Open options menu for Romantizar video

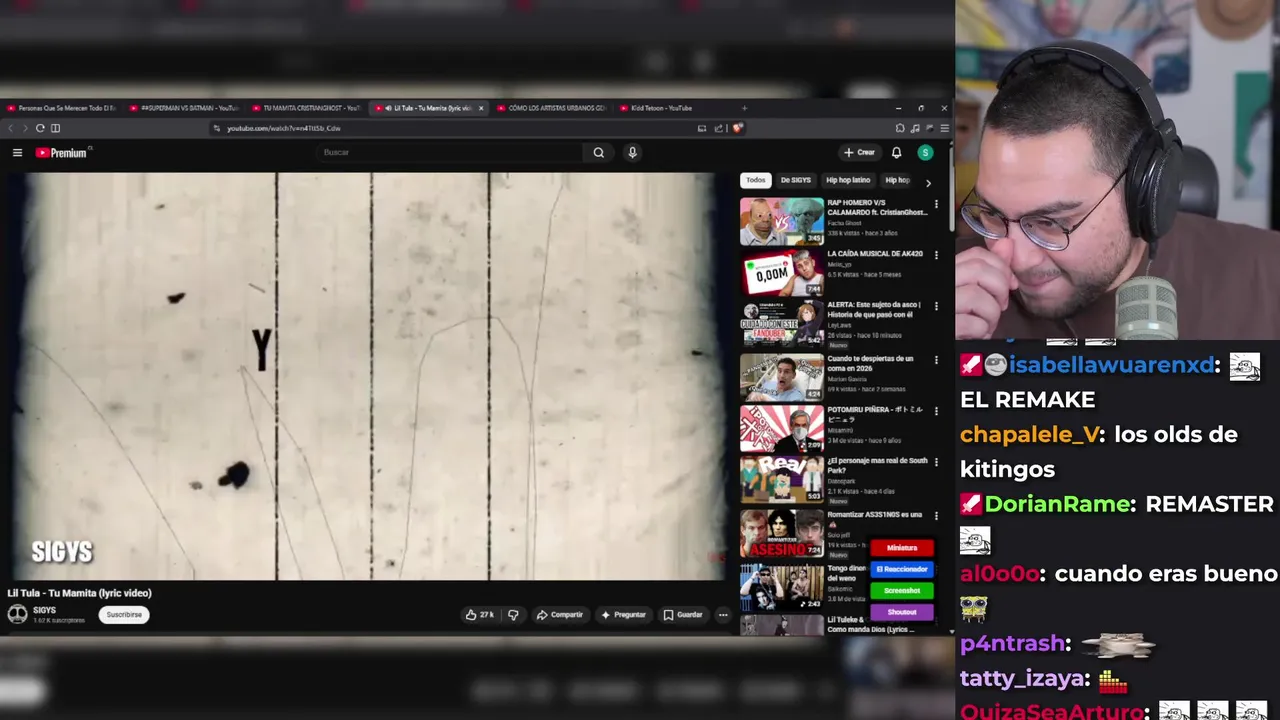936,516
